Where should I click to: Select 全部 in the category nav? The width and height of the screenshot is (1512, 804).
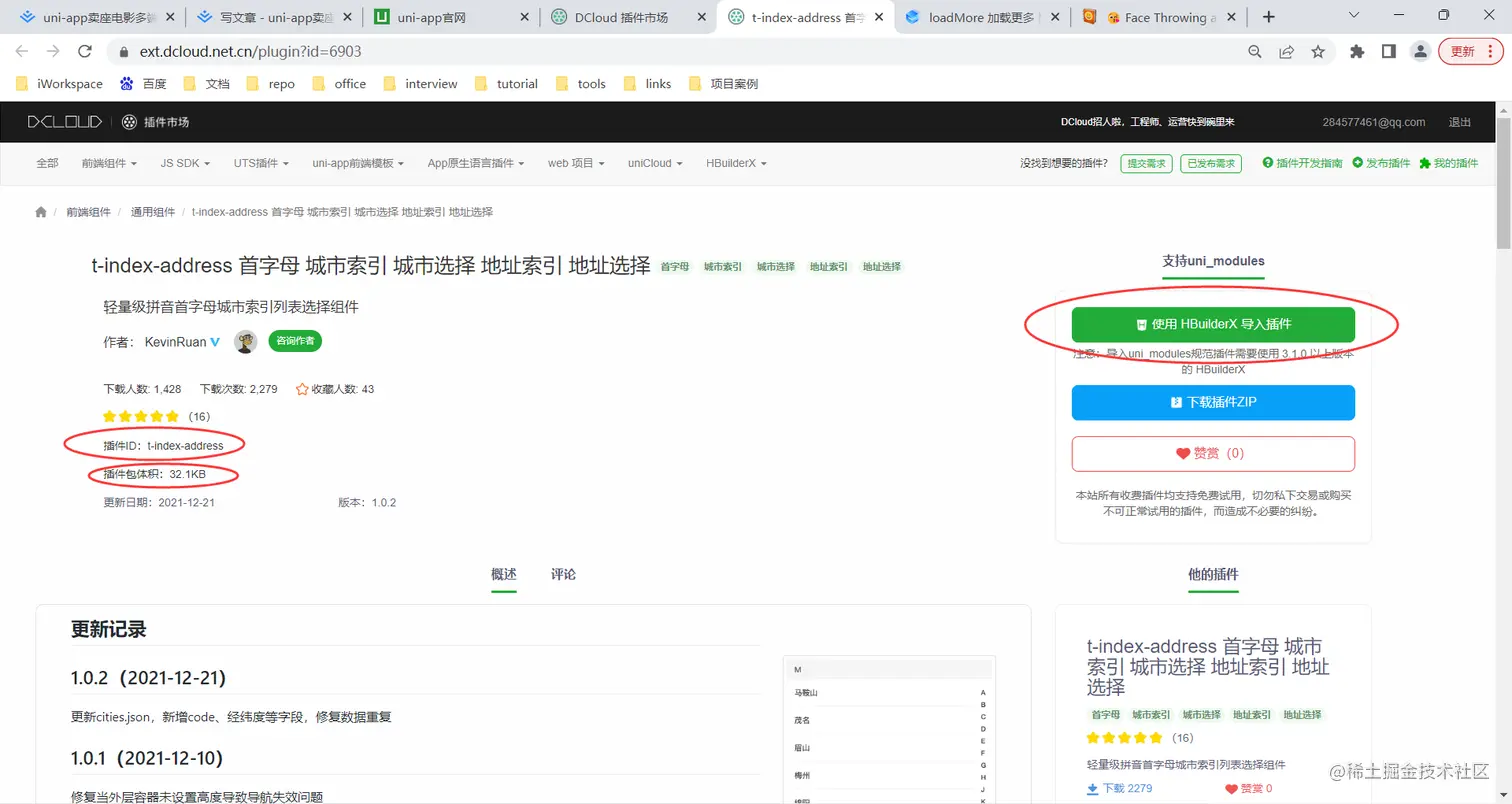pyautogui.click(x=47, y=163)
